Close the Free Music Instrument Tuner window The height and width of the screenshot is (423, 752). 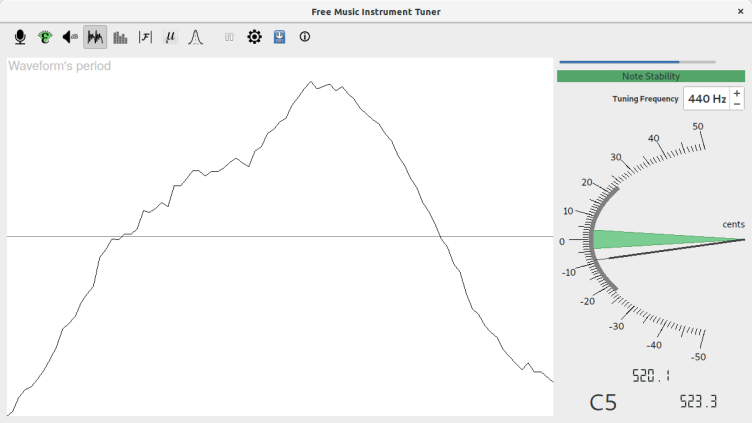coord(740,11)
